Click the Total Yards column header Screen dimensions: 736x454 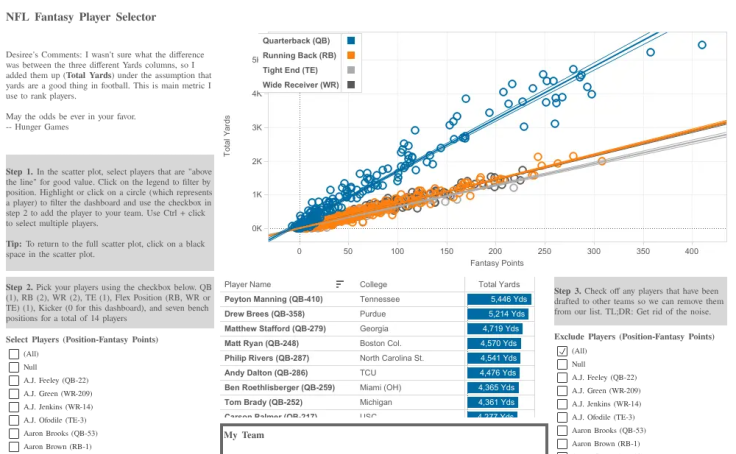499,285
